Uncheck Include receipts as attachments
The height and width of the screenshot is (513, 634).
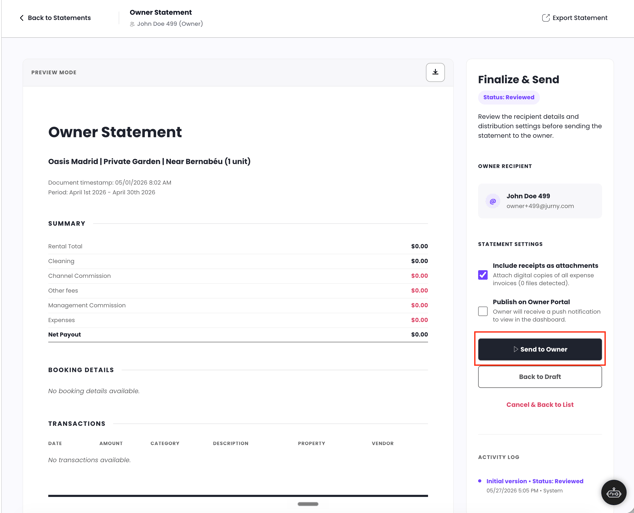(x=483, y=275)
